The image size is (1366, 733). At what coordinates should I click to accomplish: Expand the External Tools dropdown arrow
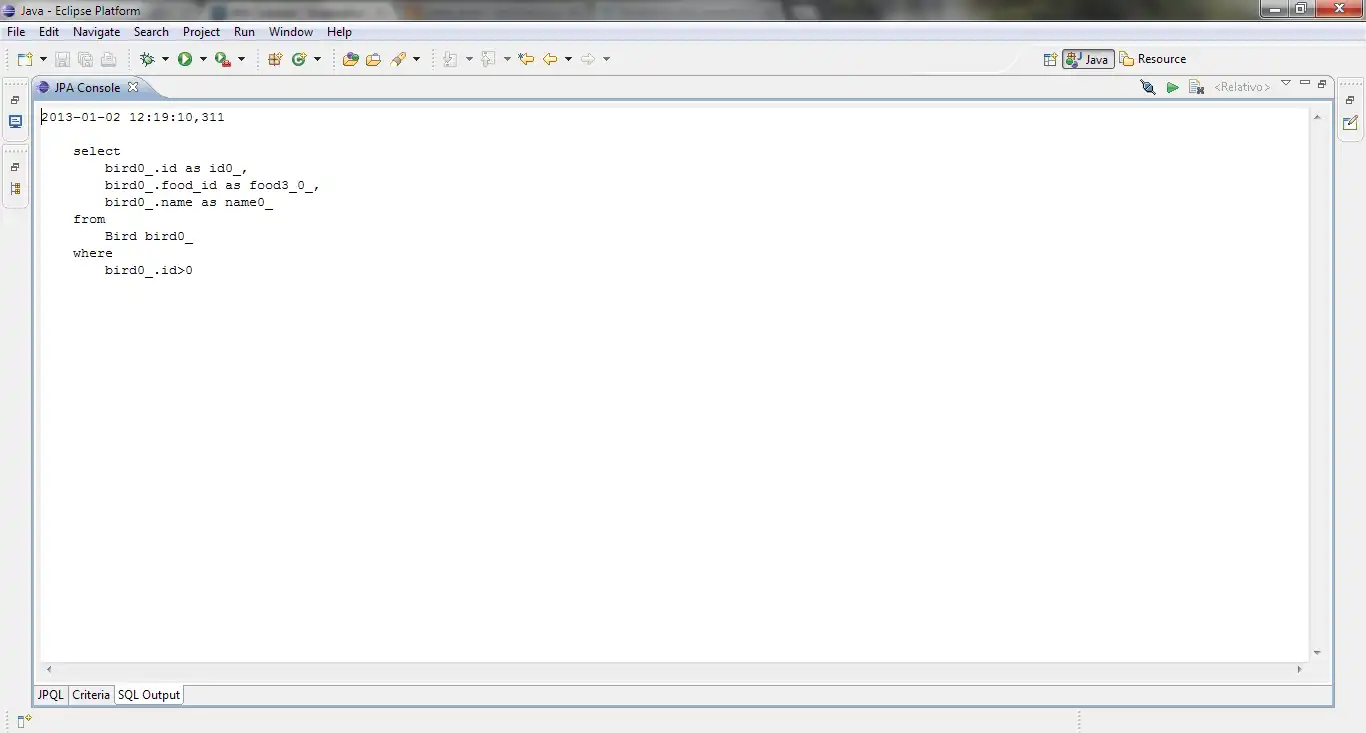(x=241, y=59)
